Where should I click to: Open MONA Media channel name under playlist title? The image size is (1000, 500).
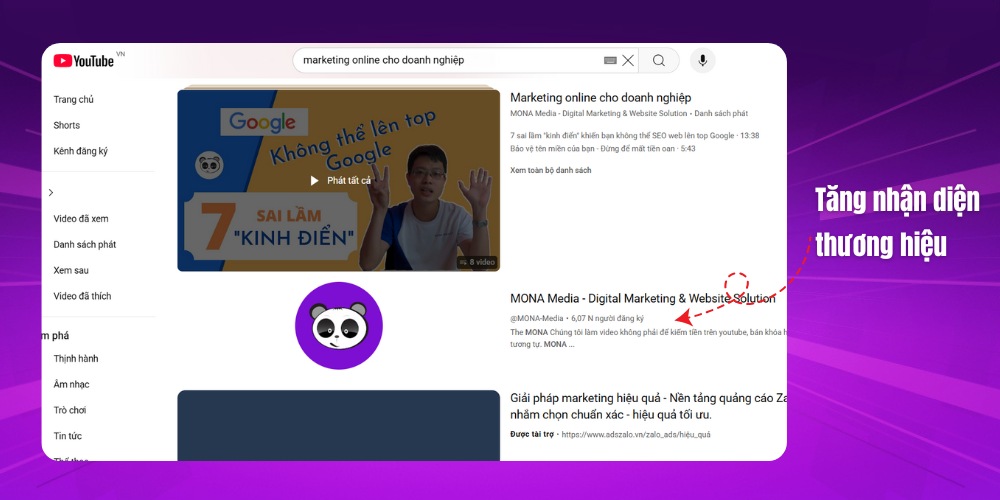(599, 114)
